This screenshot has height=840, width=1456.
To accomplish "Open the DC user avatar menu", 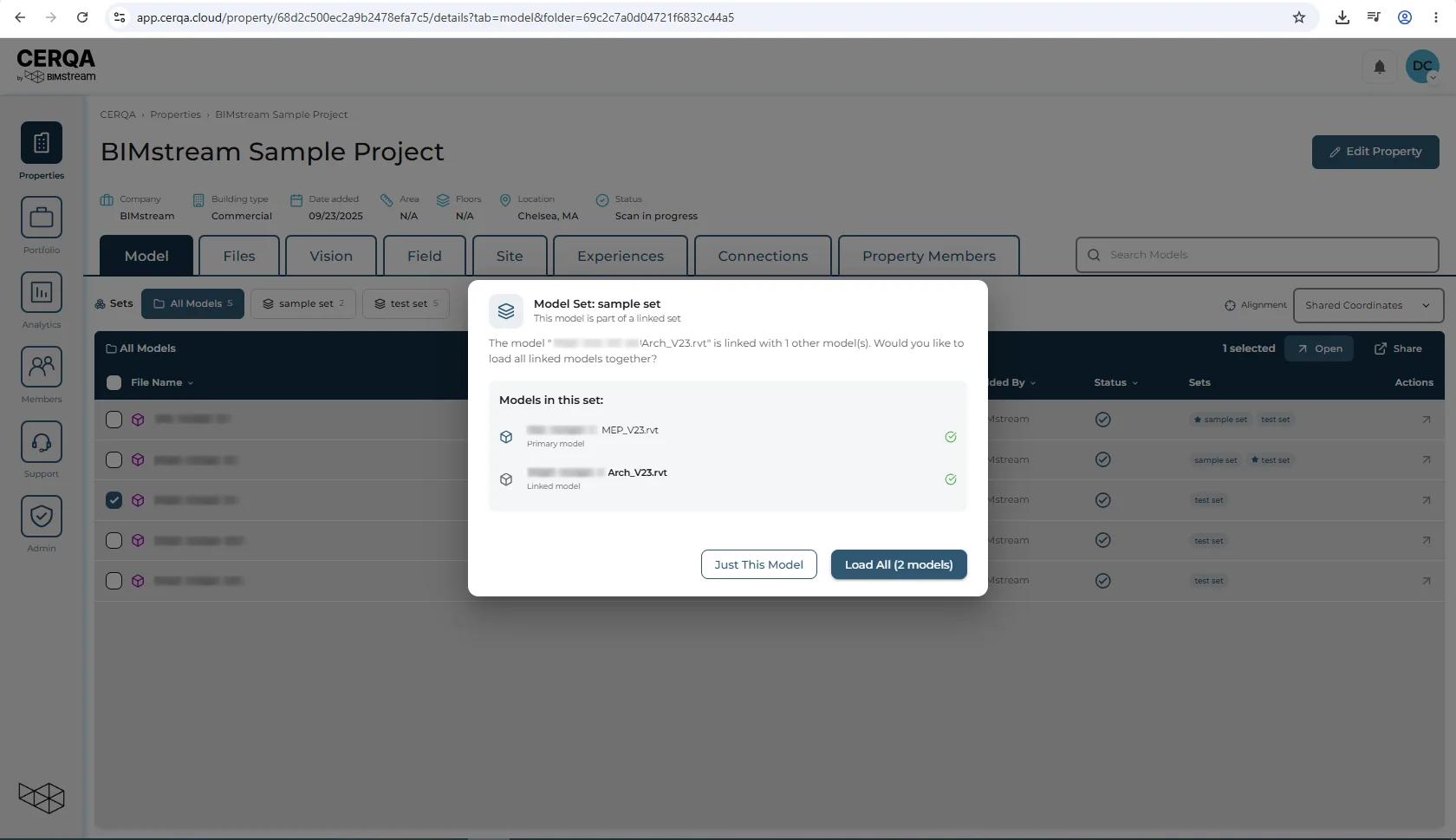I will click(x=1422, y=67).
